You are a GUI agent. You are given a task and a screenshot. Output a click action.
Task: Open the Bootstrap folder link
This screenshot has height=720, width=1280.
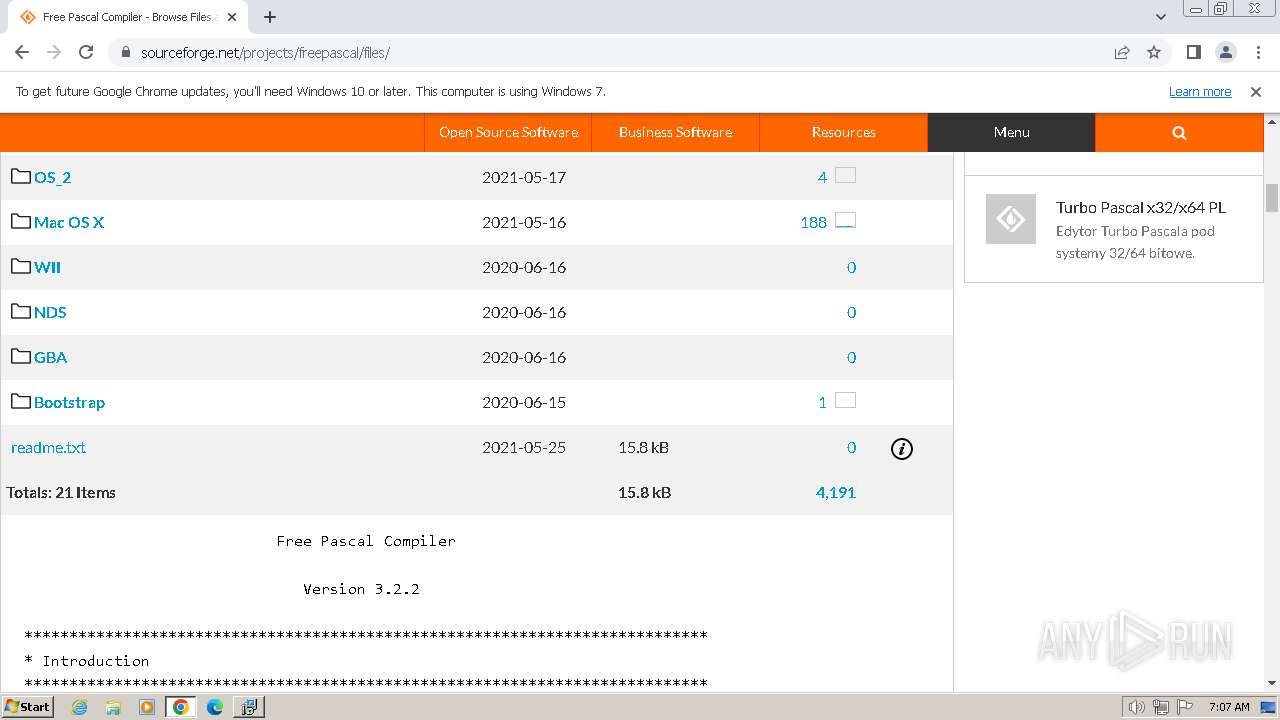[x=69, y=402]
